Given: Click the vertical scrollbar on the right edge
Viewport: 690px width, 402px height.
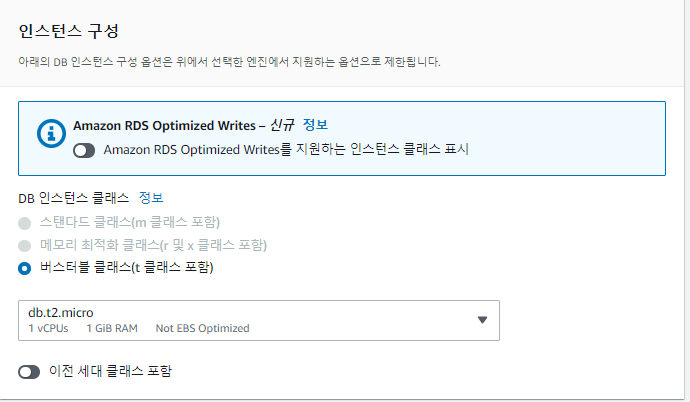Looking at the screenshot, I should (687, 201).
